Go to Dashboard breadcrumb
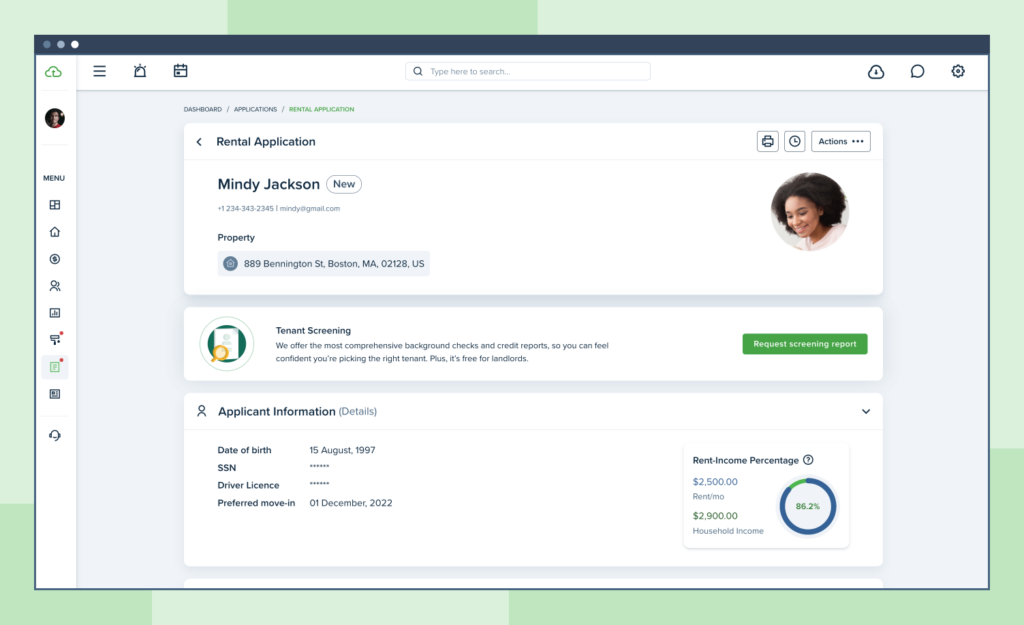 pos(202,109)
